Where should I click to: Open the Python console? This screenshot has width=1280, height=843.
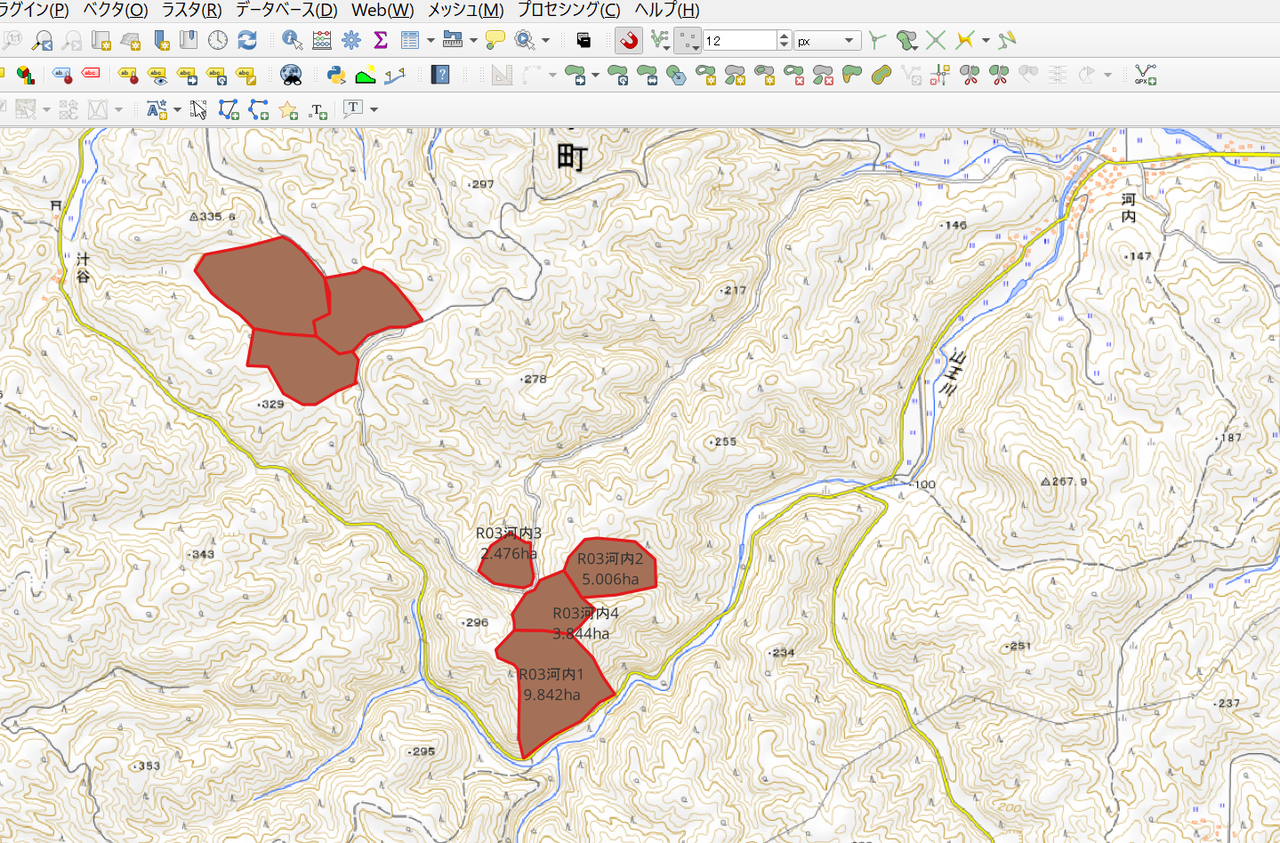[x=337, y=74]
